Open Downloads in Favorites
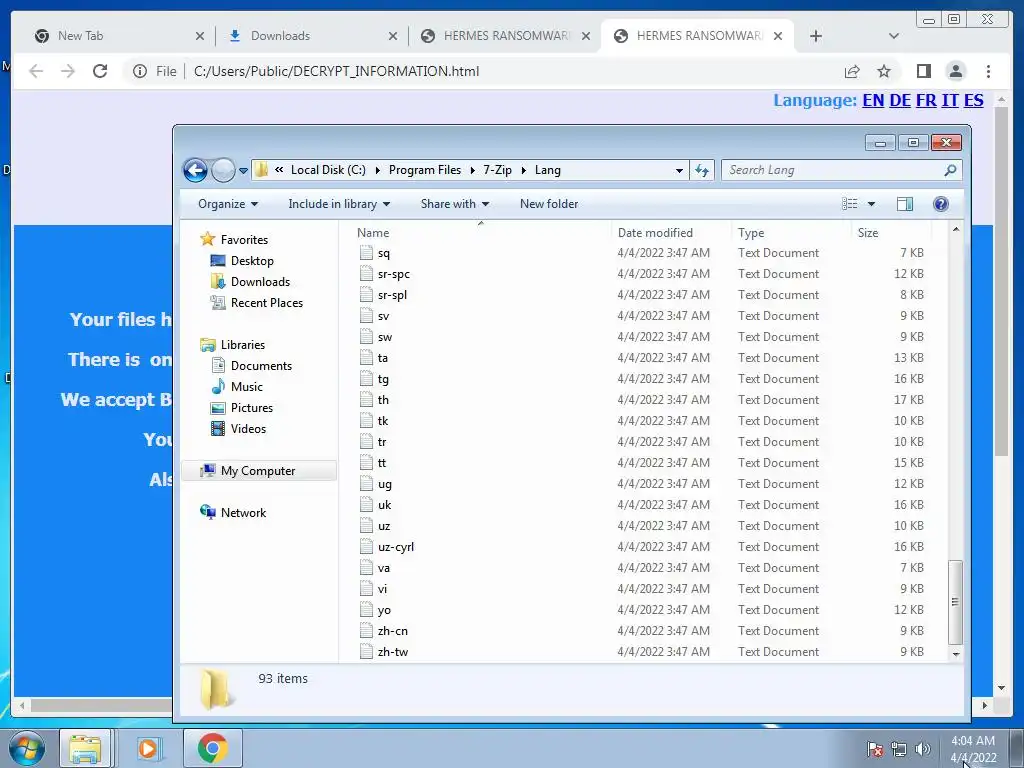The width and height of the screenshot is (1024, 768). coord(260,281)
